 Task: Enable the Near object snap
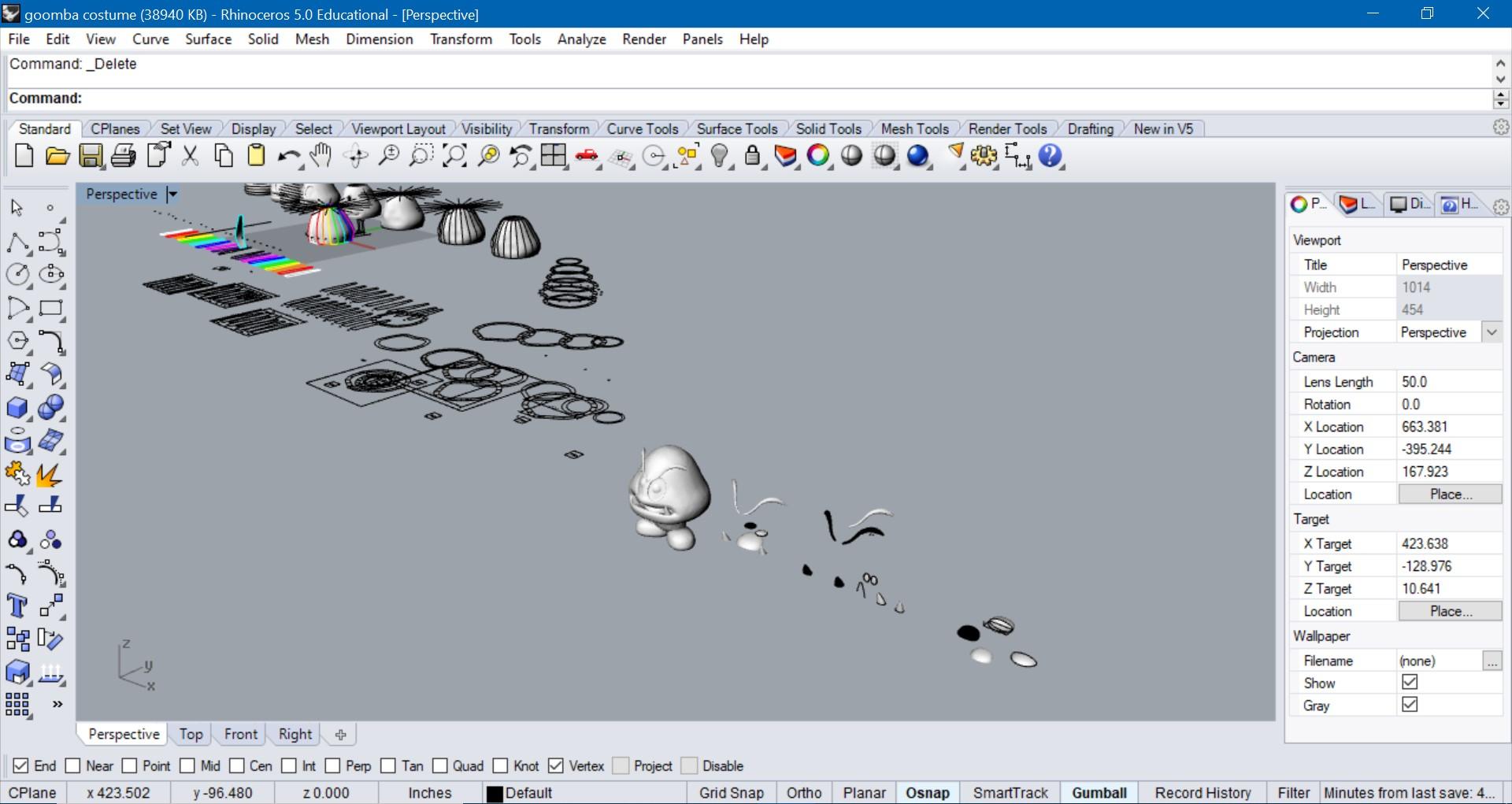[x=73, y=766]
